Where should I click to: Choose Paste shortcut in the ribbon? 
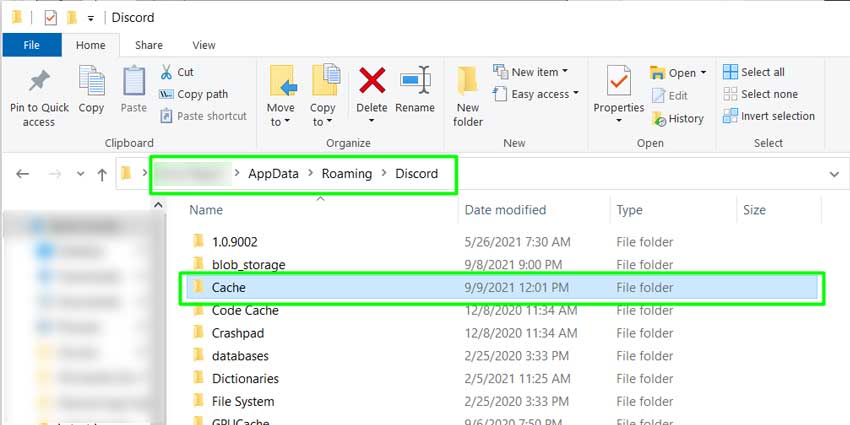pos(203,116)
